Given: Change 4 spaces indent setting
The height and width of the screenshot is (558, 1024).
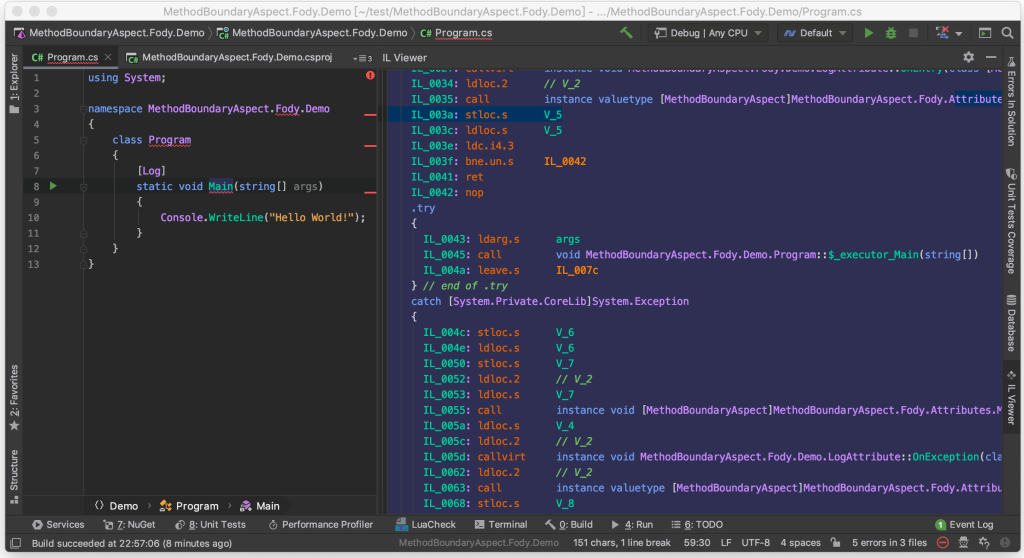Looking at the screenshot, I should (x=801, y=543).
